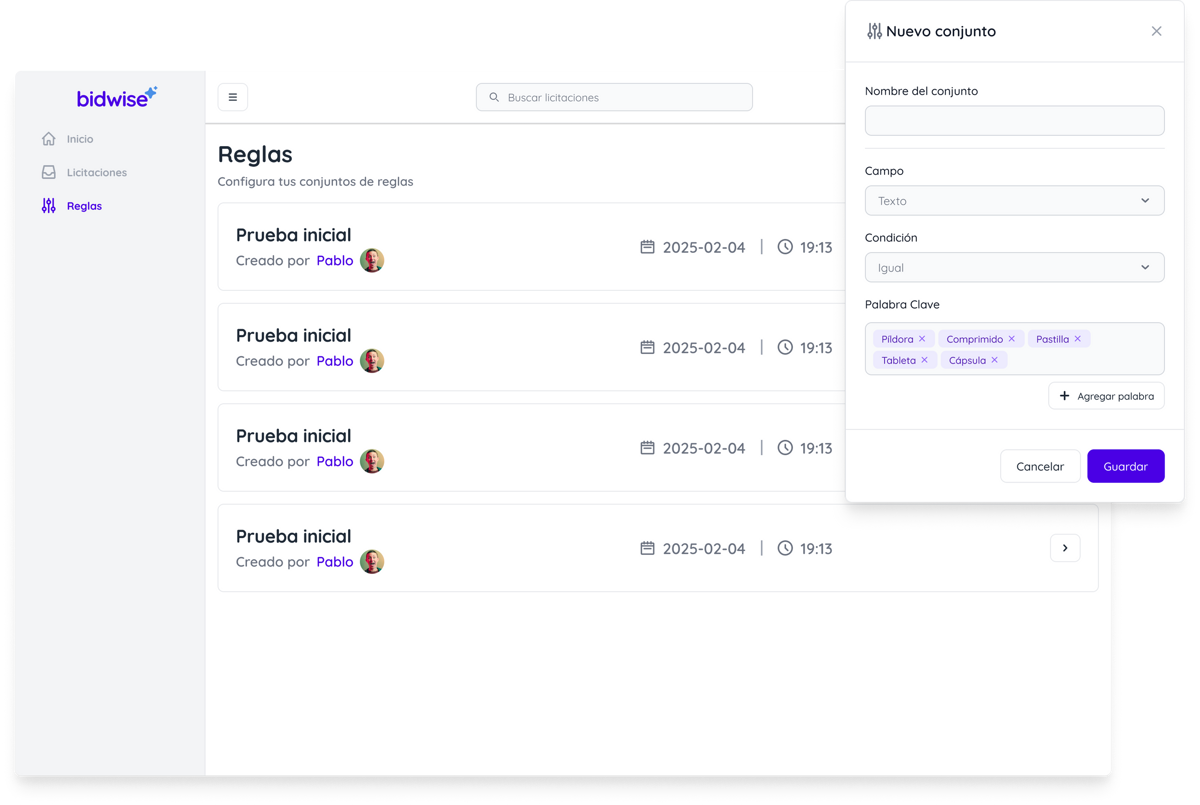1200x805 pixels.
Task: Click the Cancelar button
Action: tap(1040, 466)
